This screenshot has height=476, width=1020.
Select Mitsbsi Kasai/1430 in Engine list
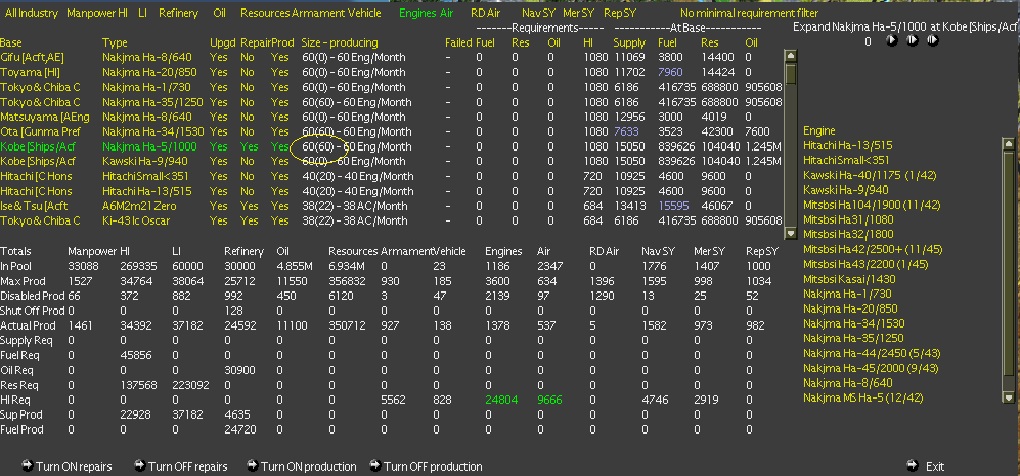pos(849,279)
